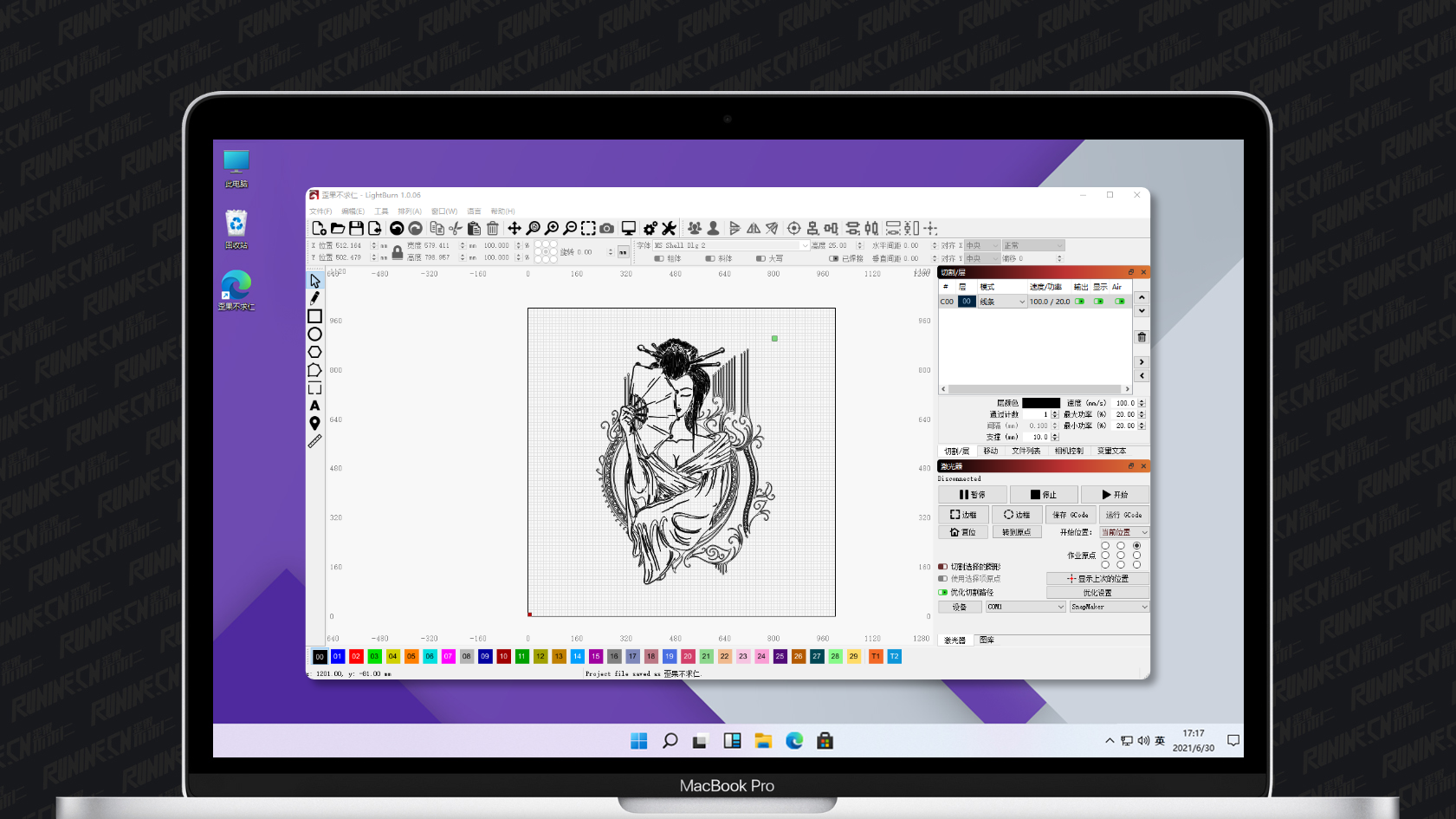Open the 对齐 X 中央 alignment dropdown
The height and width of the screenshot is (819, 1456).
tap(982, 245)
